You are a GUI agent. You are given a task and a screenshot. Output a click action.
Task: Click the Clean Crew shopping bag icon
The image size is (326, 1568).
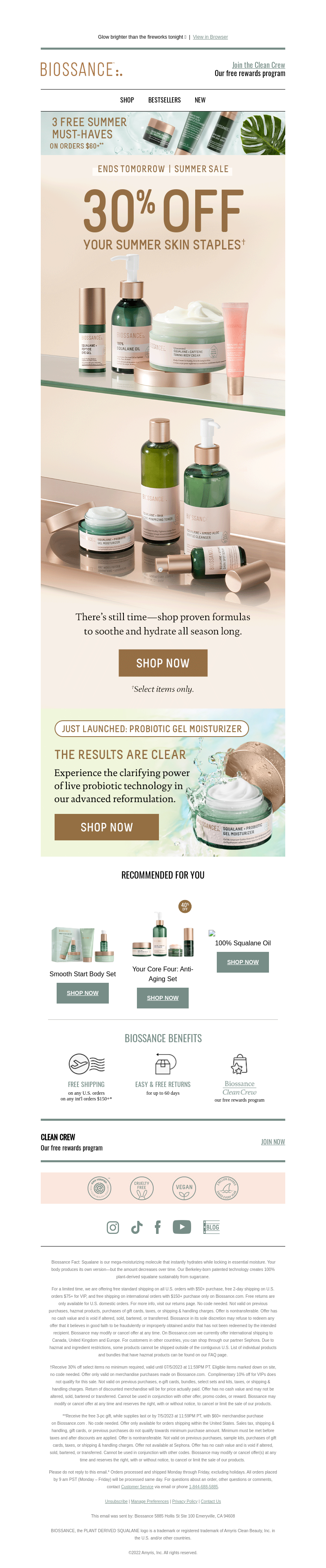(239, 1064)
